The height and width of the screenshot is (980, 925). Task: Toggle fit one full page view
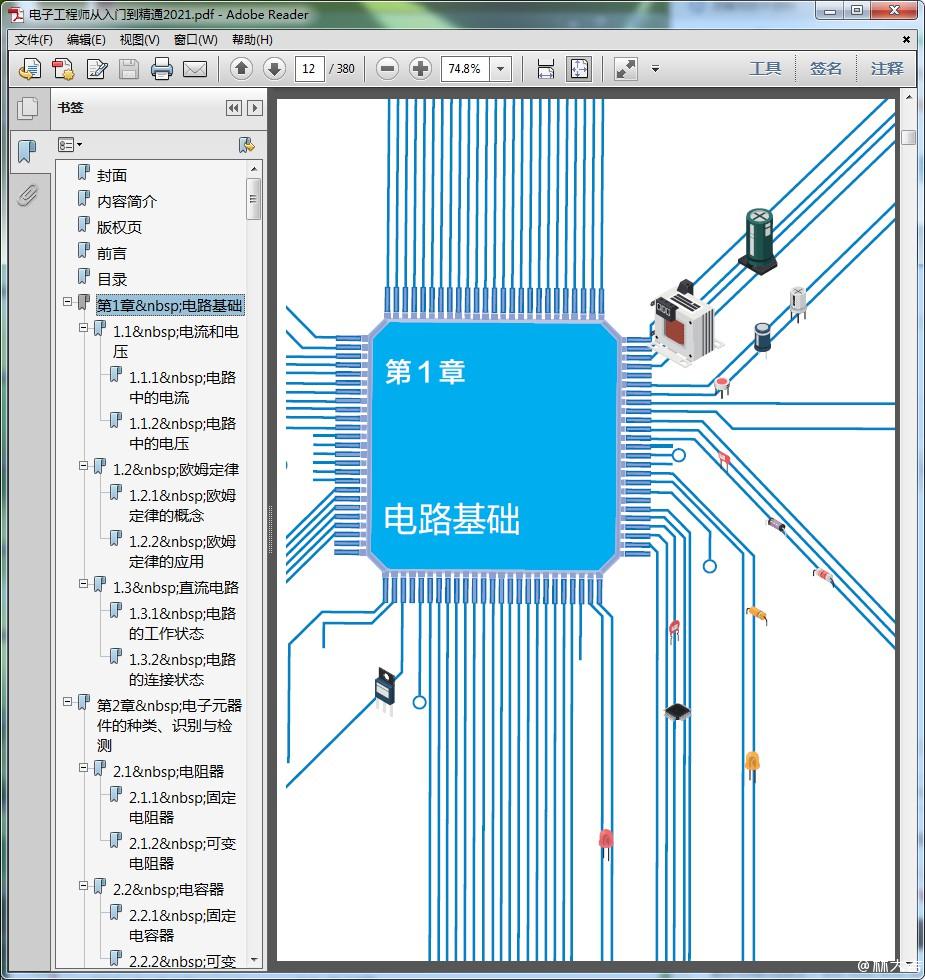point(579,69)
